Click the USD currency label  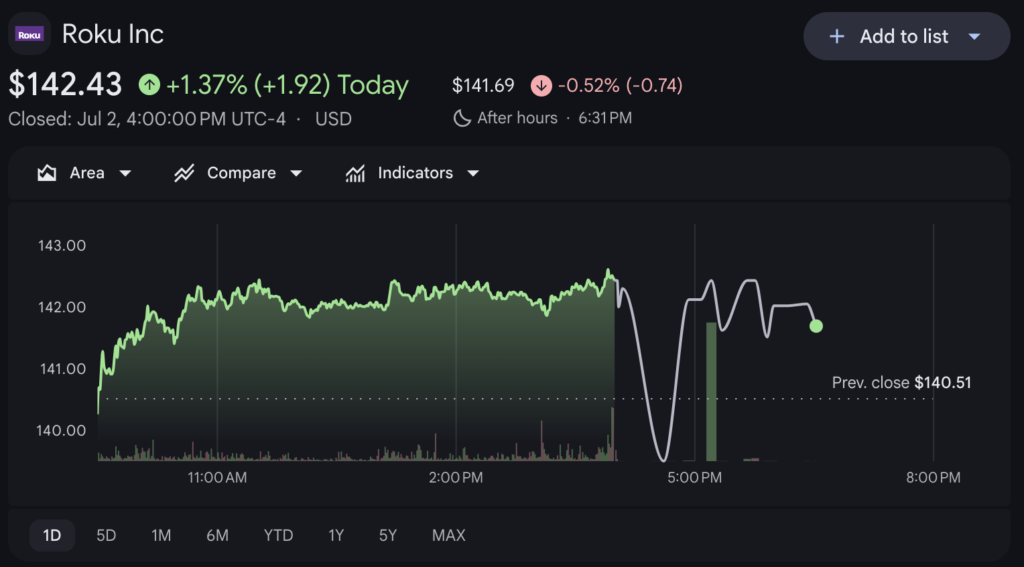(334, 119)
